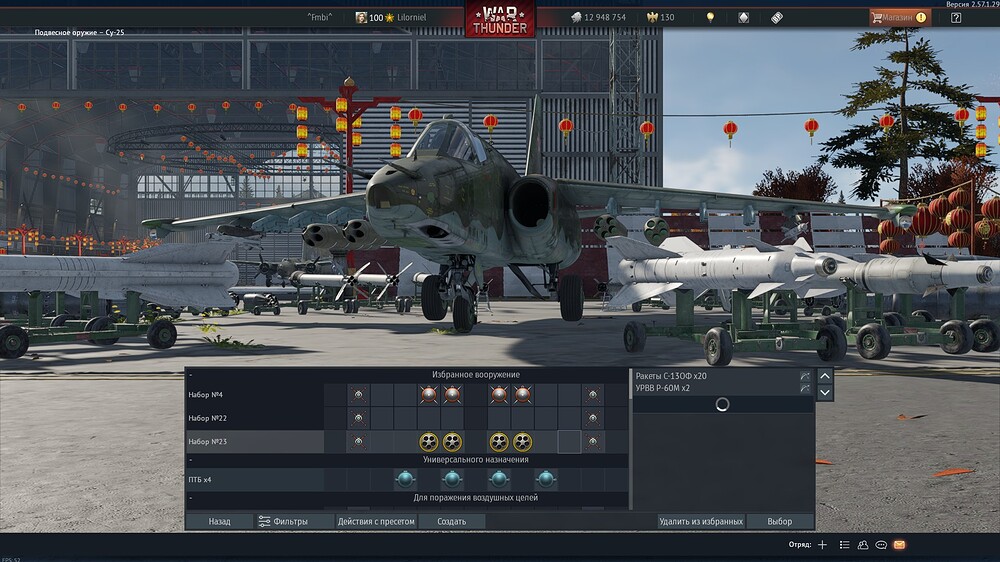The height and width of the screenshot is (562, 1000).
Task: Open Действия с пресетом menu
Action: point(376,521)
